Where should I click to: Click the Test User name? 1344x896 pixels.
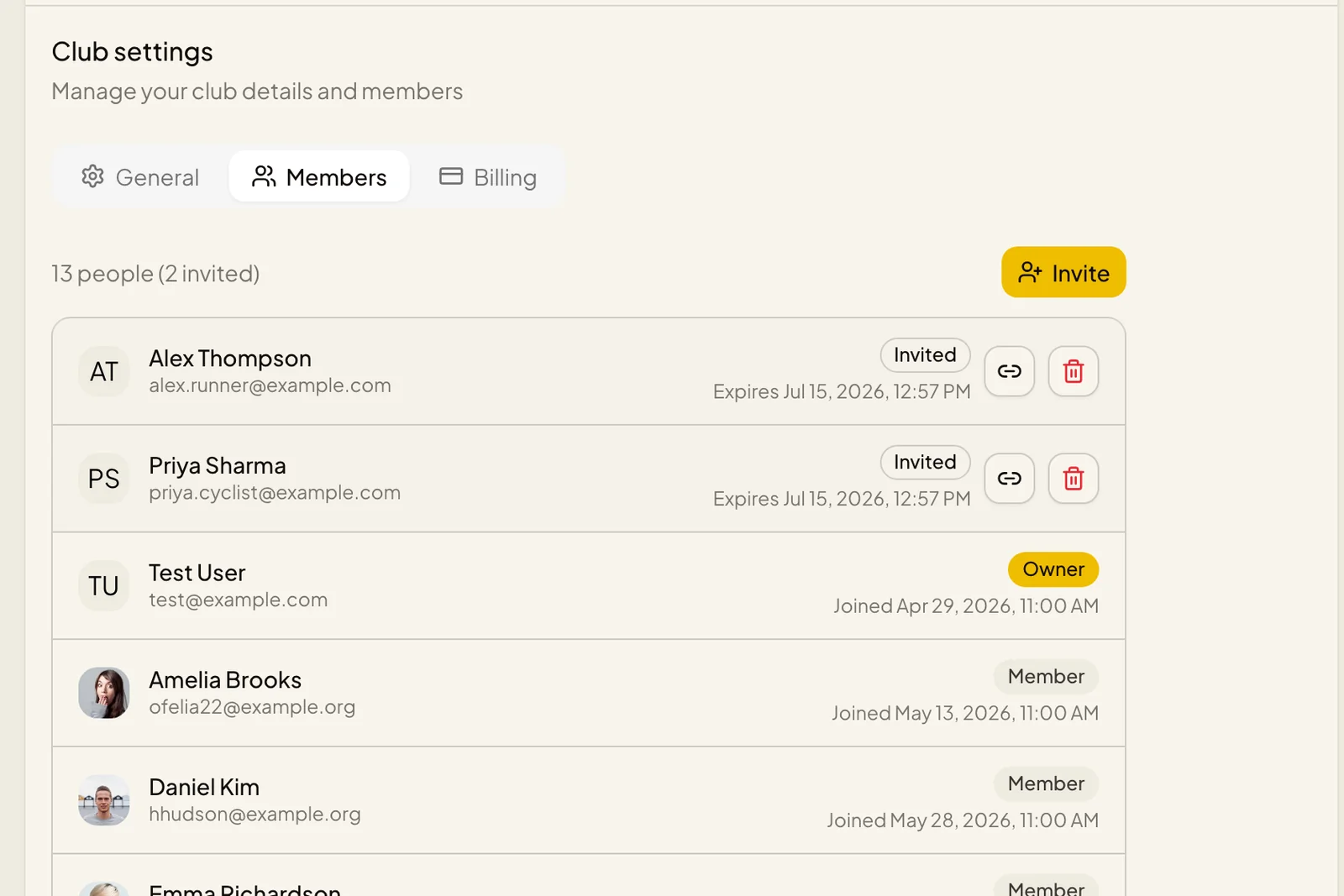point(197,573)
